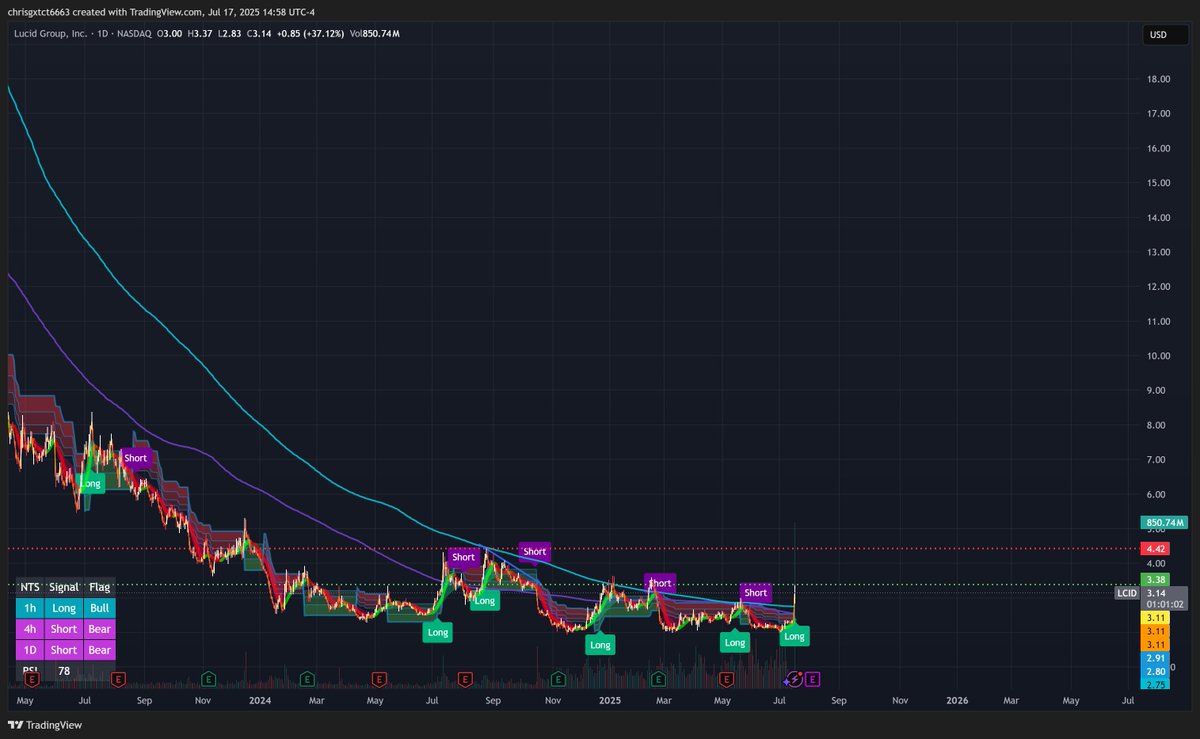Click the purple upcoming earnings E marker

pos(813,679)
